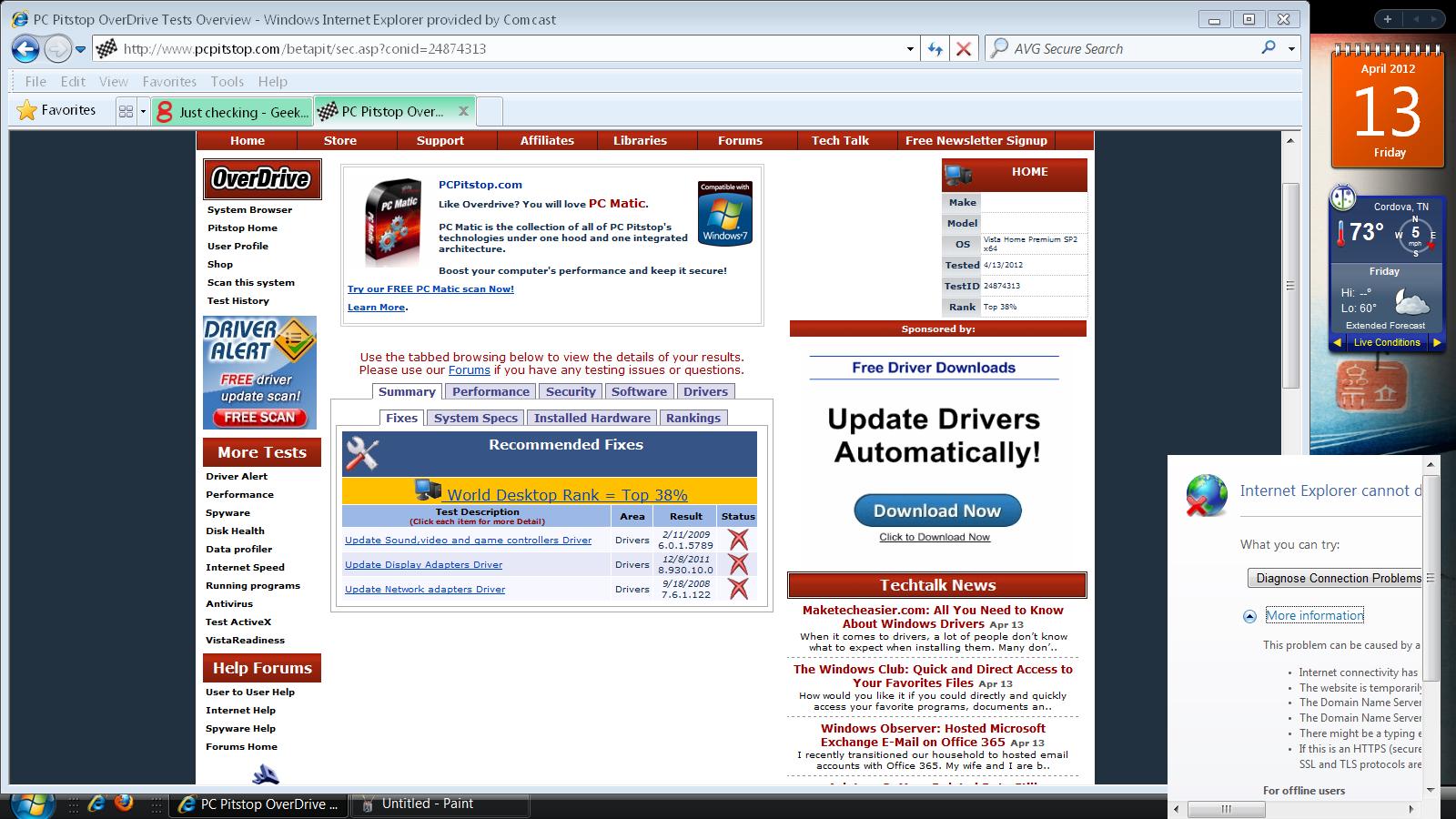Click the browser Forward arrow
Viewport: 1456px width, 819px height.
(57, 49)
